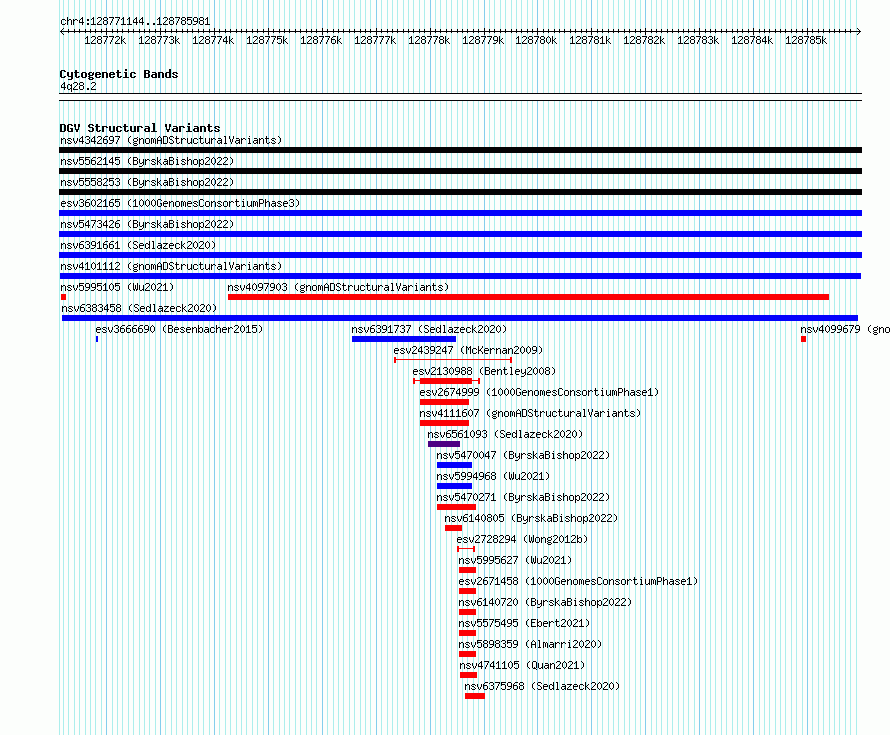
Task: Select the long red nsv4097903 bar
Action: click(x=528, y=297)
